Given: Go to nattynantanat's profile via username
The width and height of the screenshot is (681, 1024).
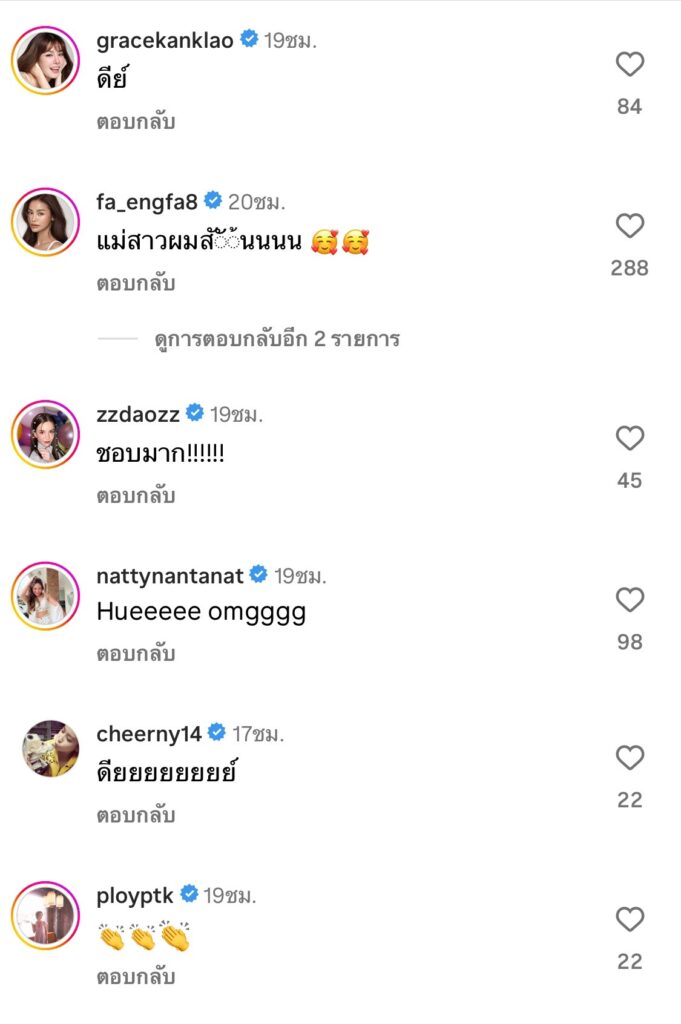Looking at the screenshot, I should (x=169, y=575).
